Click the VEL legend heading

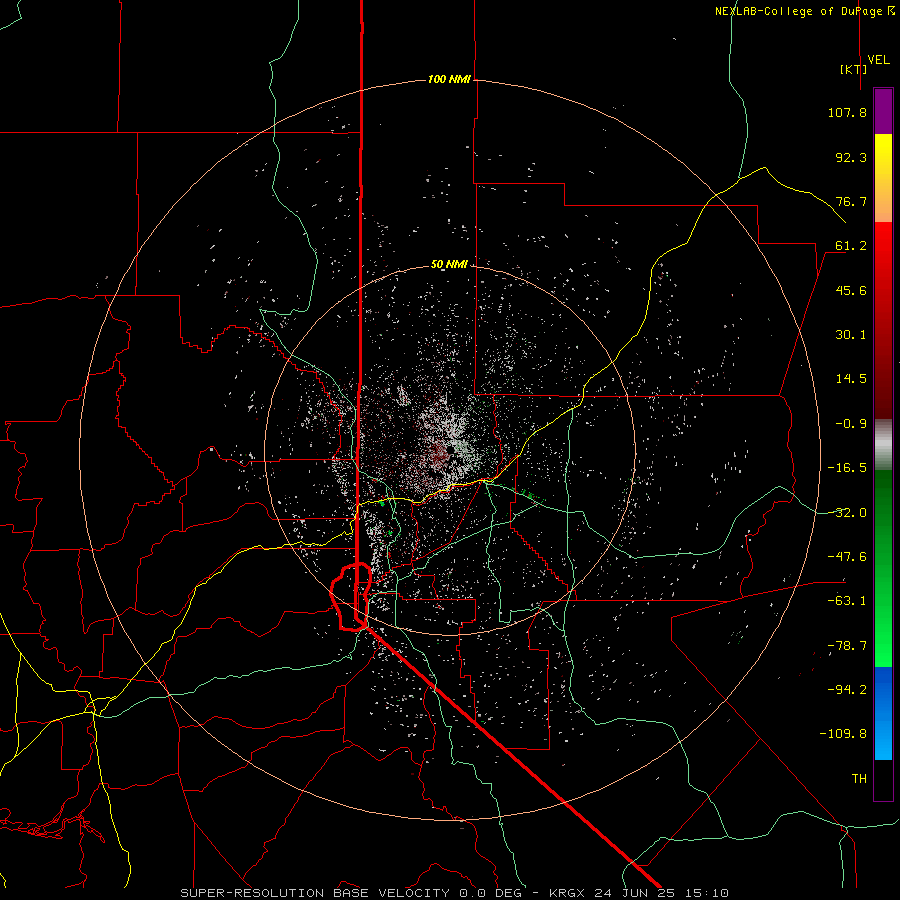pyautogui.click(x=878, y=60)
